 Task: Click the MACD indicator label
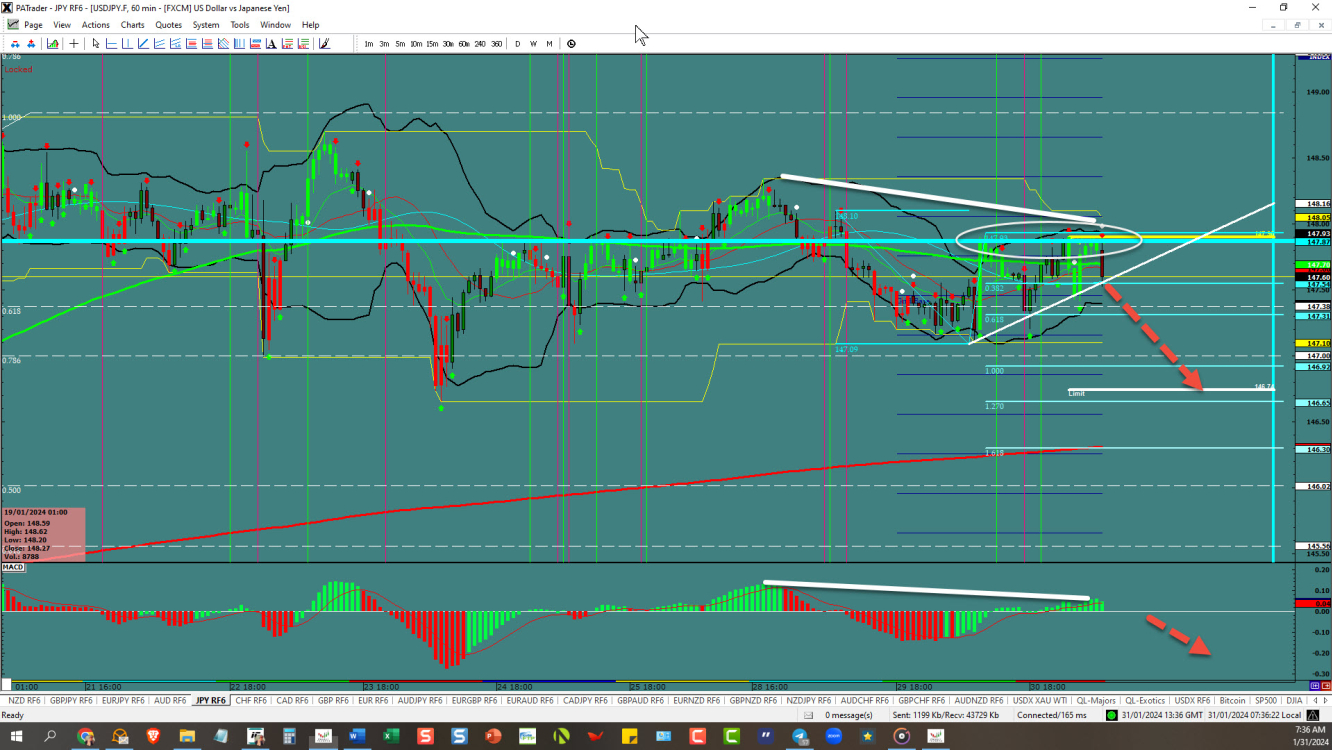pos(13,567)
